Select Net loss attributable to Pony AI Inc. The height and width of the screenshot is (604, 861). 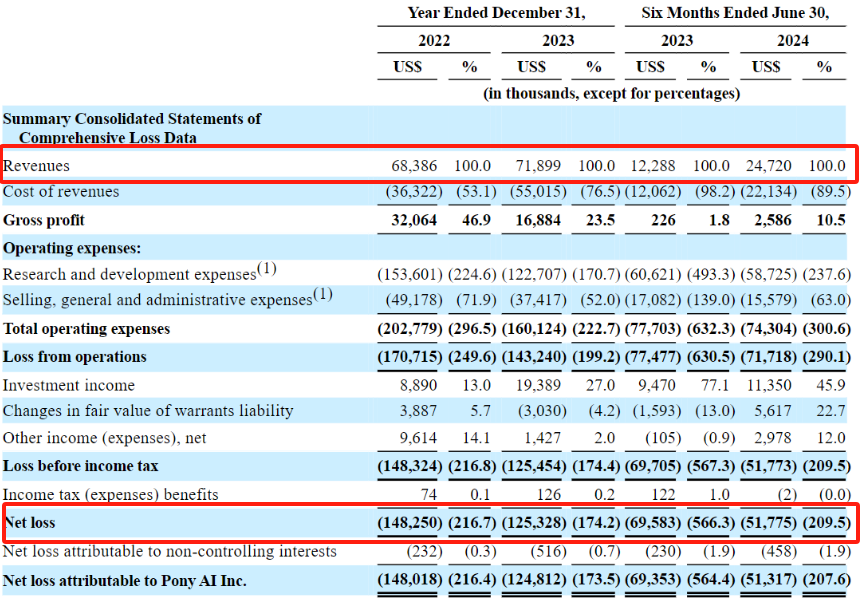[125, 581]
